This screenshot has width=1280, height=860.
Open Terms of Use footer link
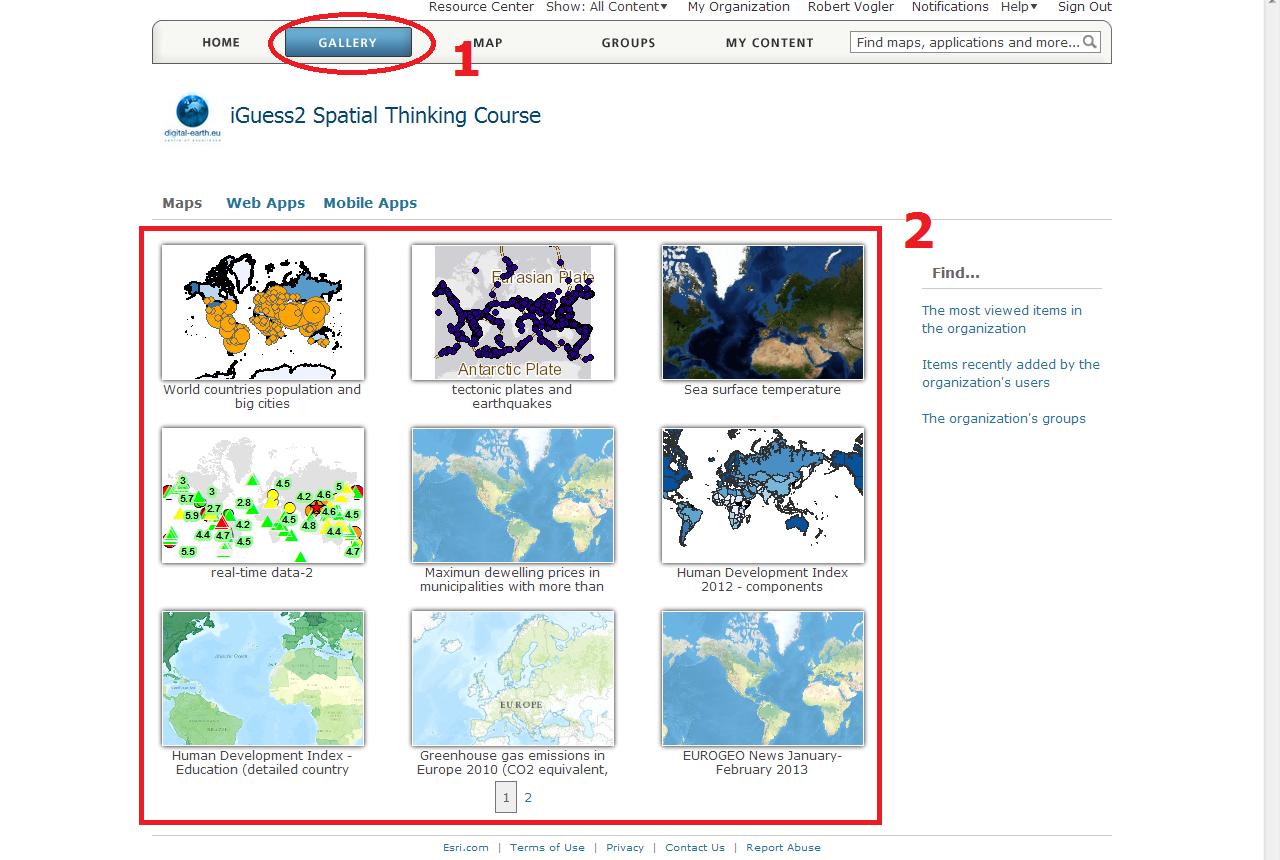(x=547, y=848)
